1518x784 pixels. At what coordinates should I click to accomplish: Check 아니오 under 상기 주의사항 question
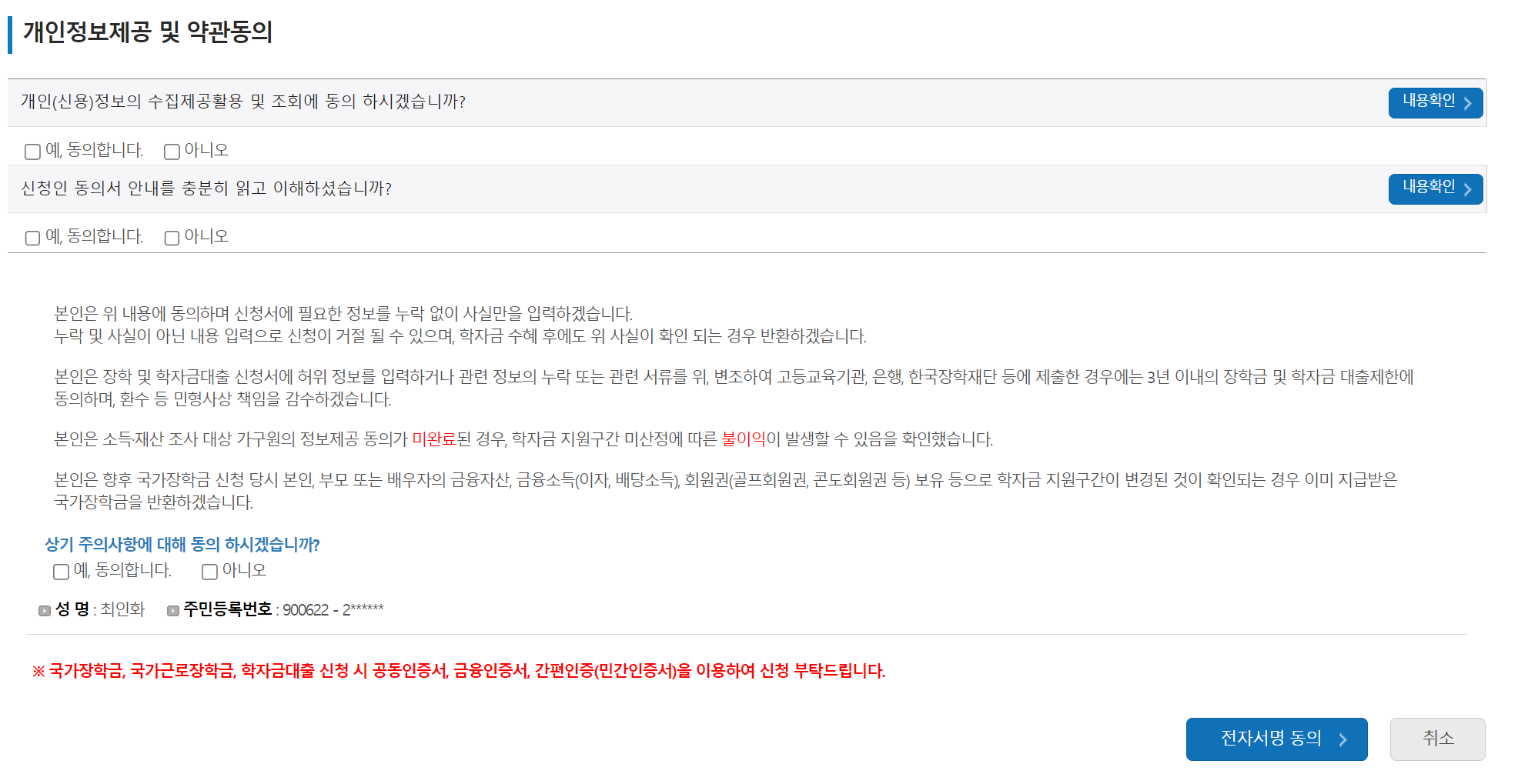point(209,571)
